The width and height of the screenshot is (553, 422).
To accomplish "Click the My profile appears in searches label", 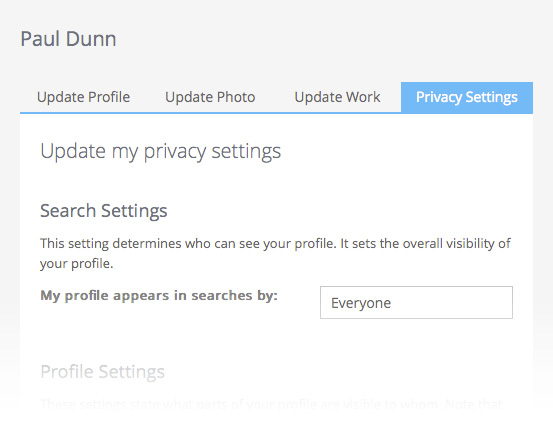I will pos(159,295).
